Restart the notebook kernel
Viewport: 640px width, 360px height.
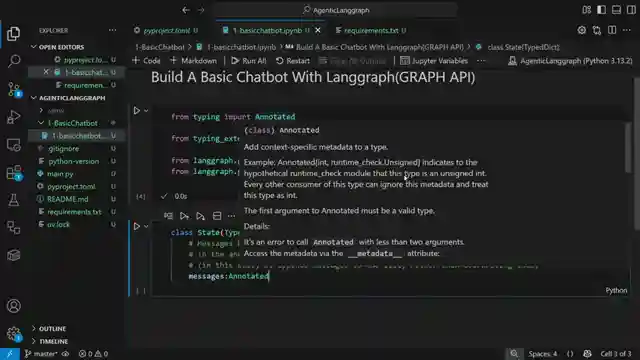click(293, 61)
